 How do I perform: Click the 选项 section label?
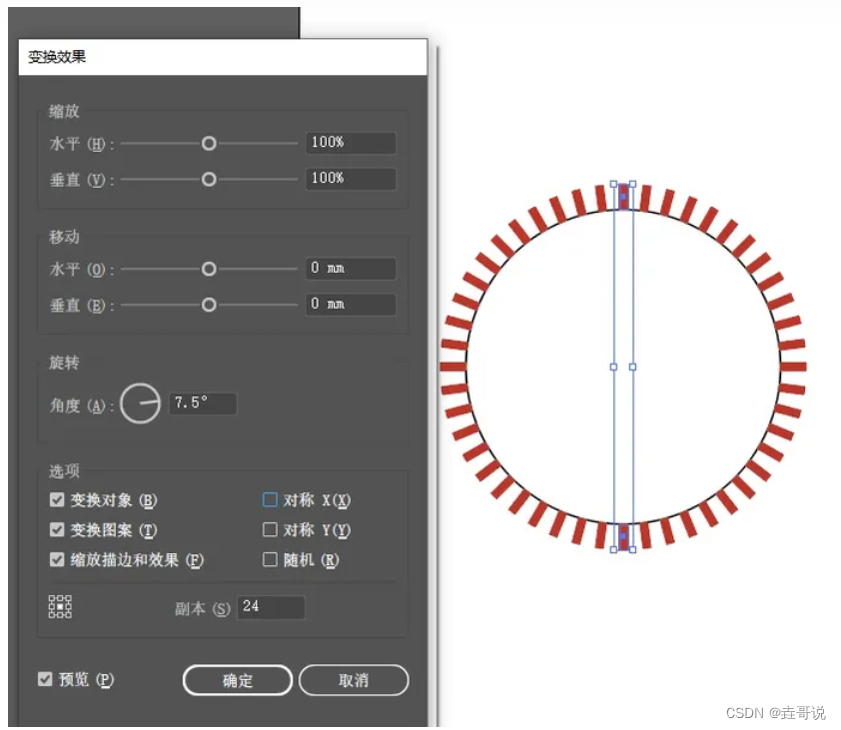click(64, 471)
